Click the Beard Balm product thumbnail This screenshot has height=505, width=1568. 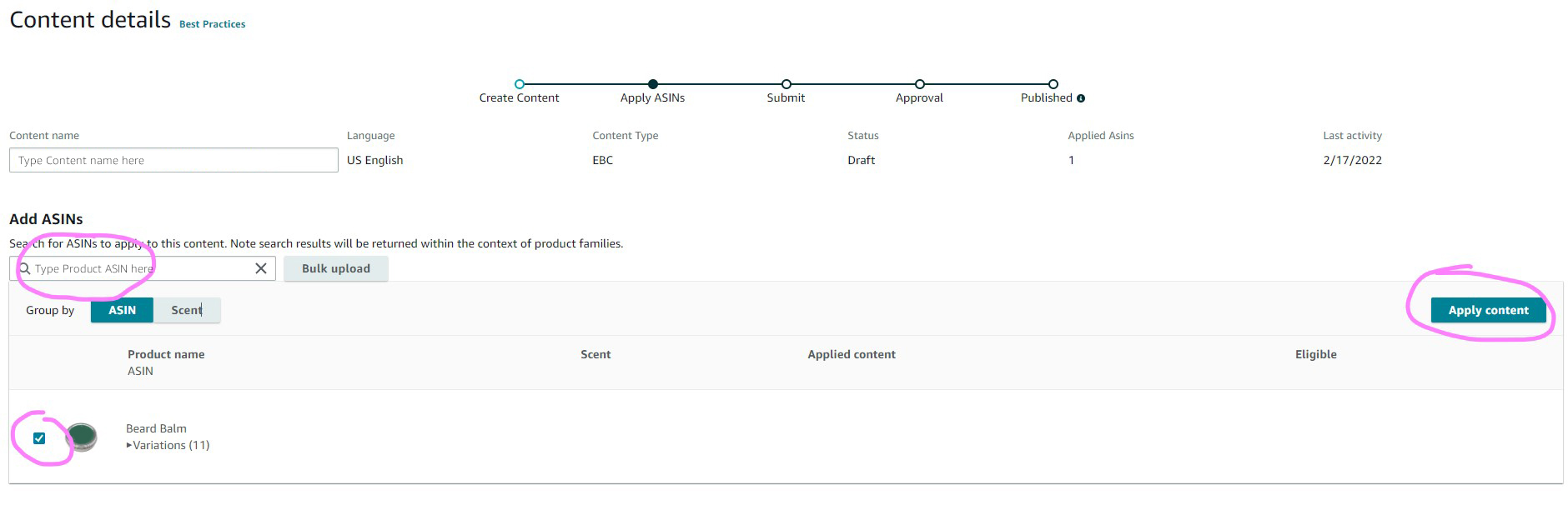point(81,437)
